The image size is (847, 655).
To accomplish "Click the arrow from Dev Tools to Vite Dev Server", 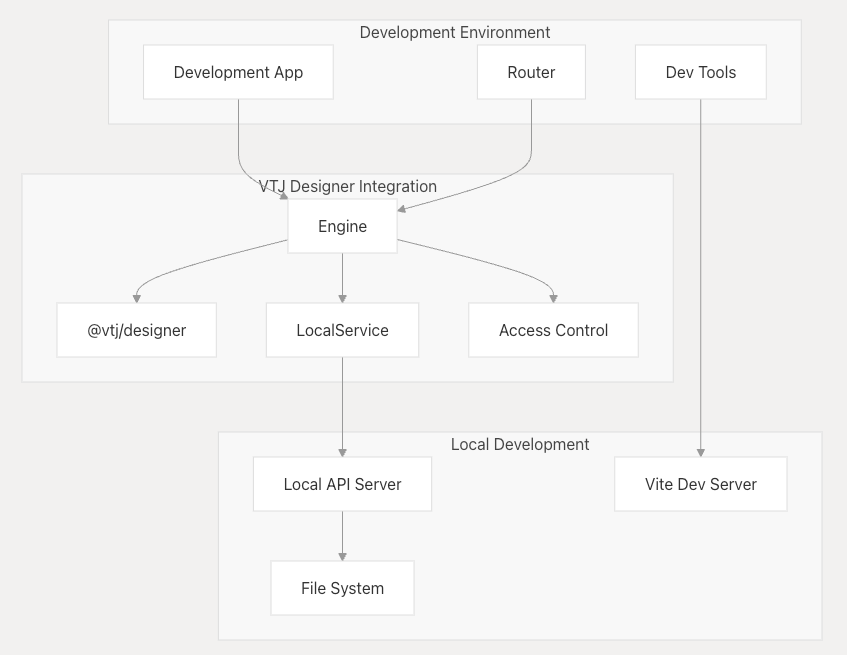I will 700,280.
